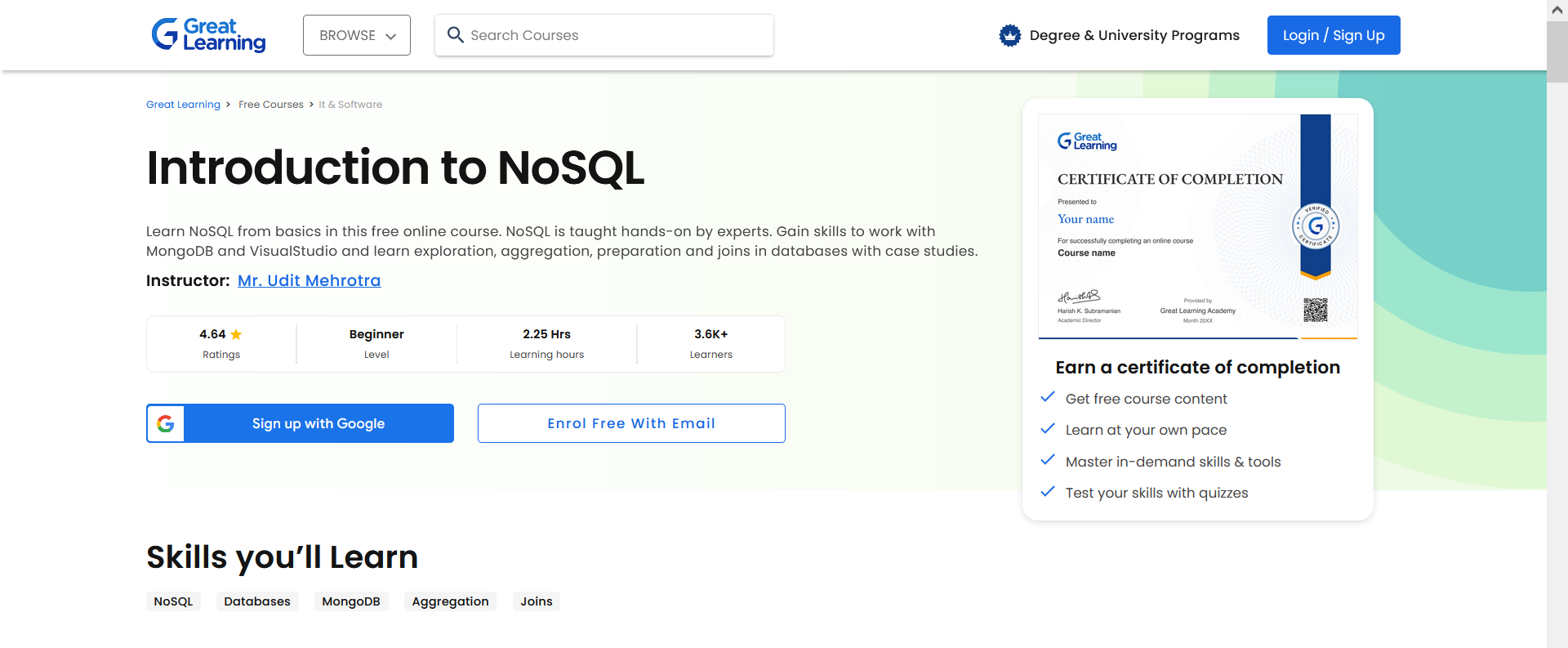Expand the BROWSE chevron arrow
The height and width of the screenshot is (648, 1568).
(x=391, y=36)
